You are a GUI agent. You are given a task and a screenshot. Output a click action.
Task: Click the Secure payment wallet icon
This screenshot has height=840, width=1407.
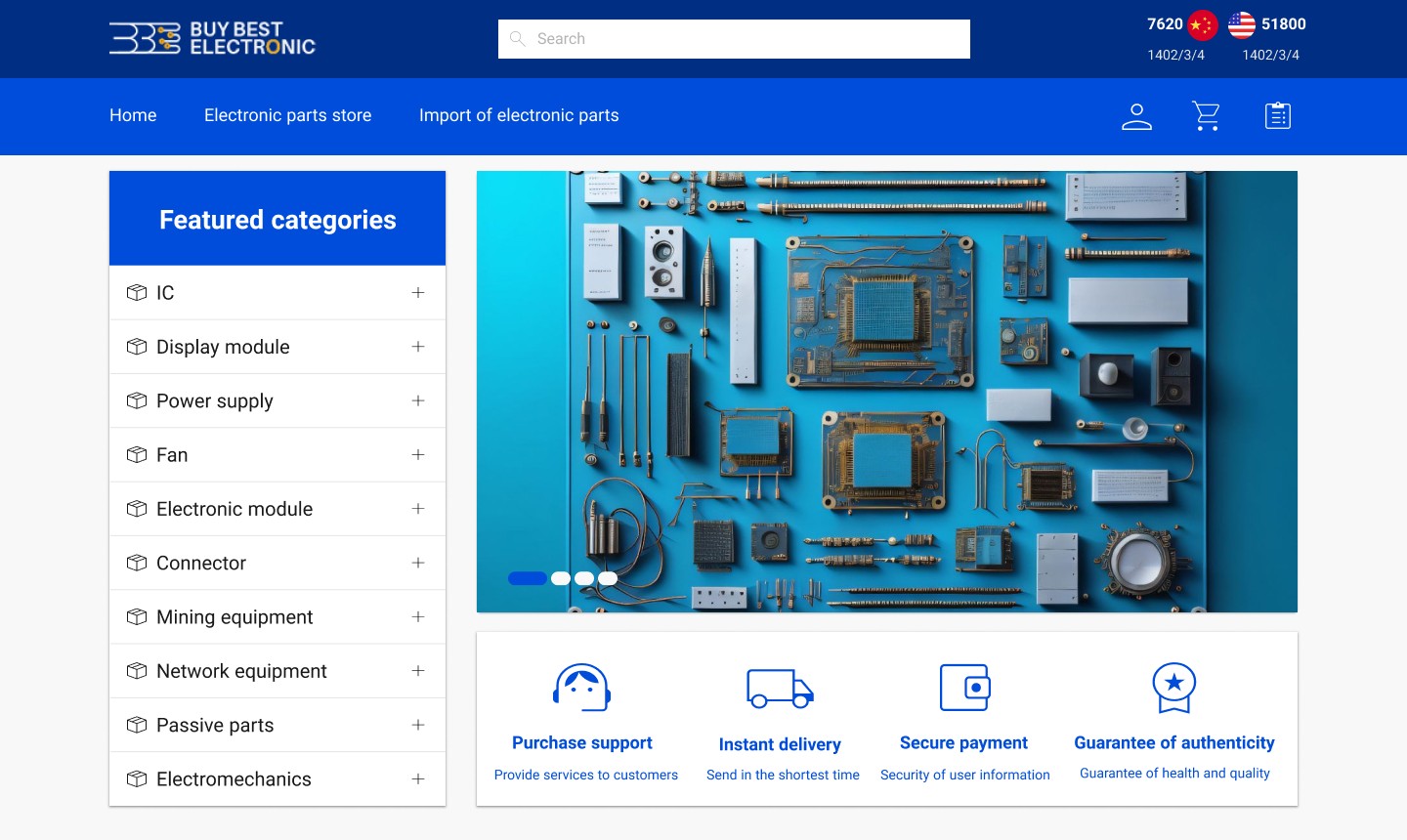964,687
